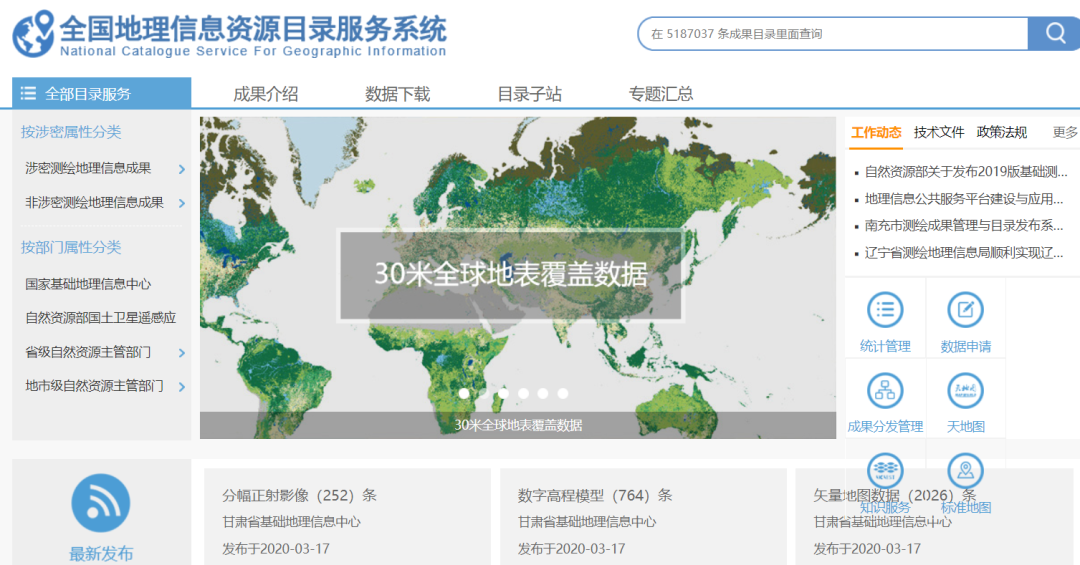Viewport: 1080px width, 565px height.
Task: Go to 专题汇总 in navigation bar
Action: (661, 94)
